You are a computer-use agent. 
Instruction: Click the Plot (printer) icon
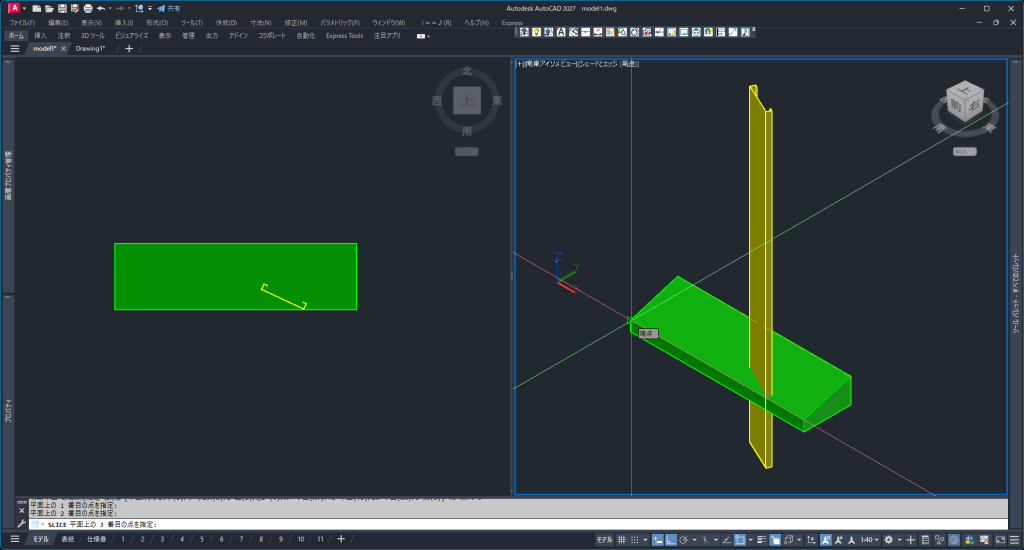point(88,8)
